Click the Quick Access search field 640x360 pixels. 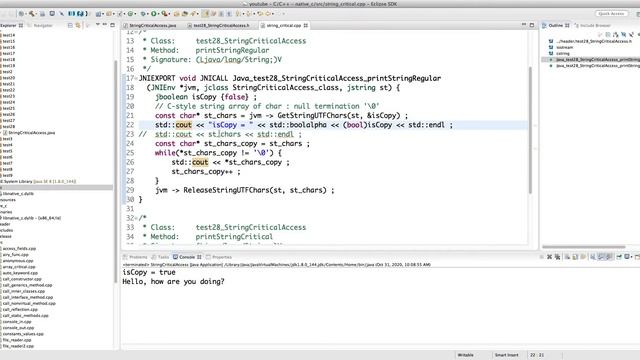coord(611,13)
